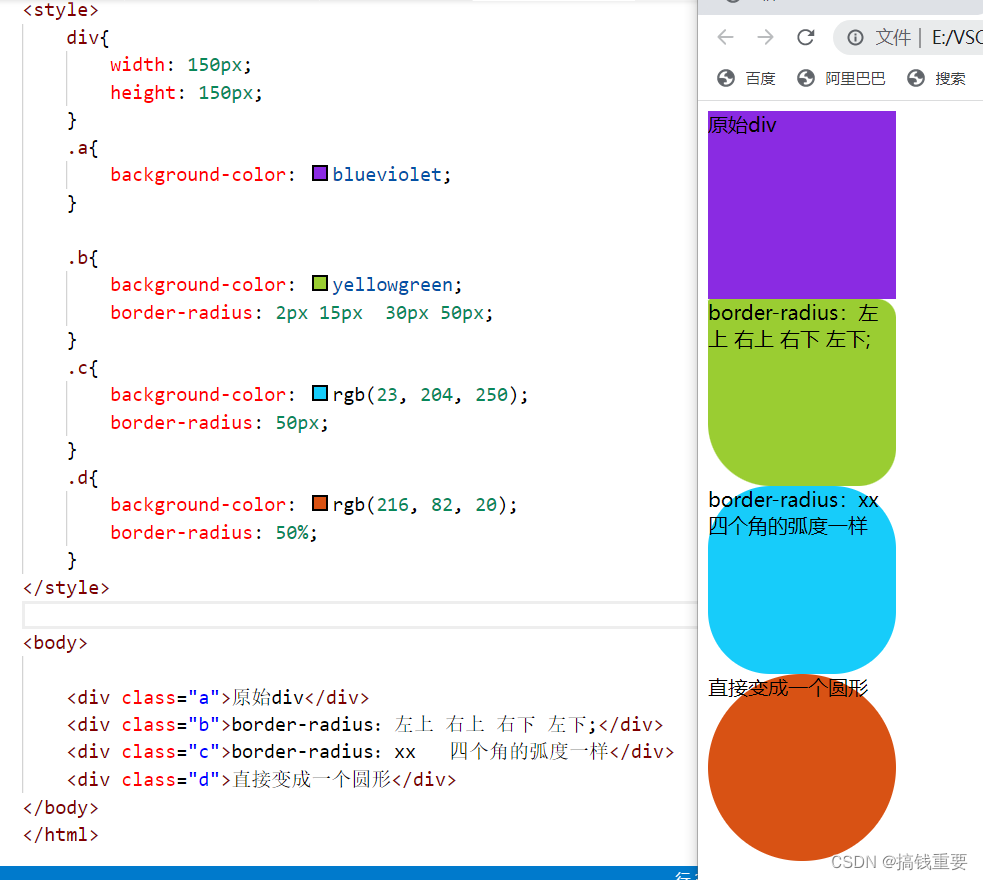The height and width of the screenshot is (880, 983).
Task: Click the rgb(23, 204, 250) color swatch
Action: (320, 394)
